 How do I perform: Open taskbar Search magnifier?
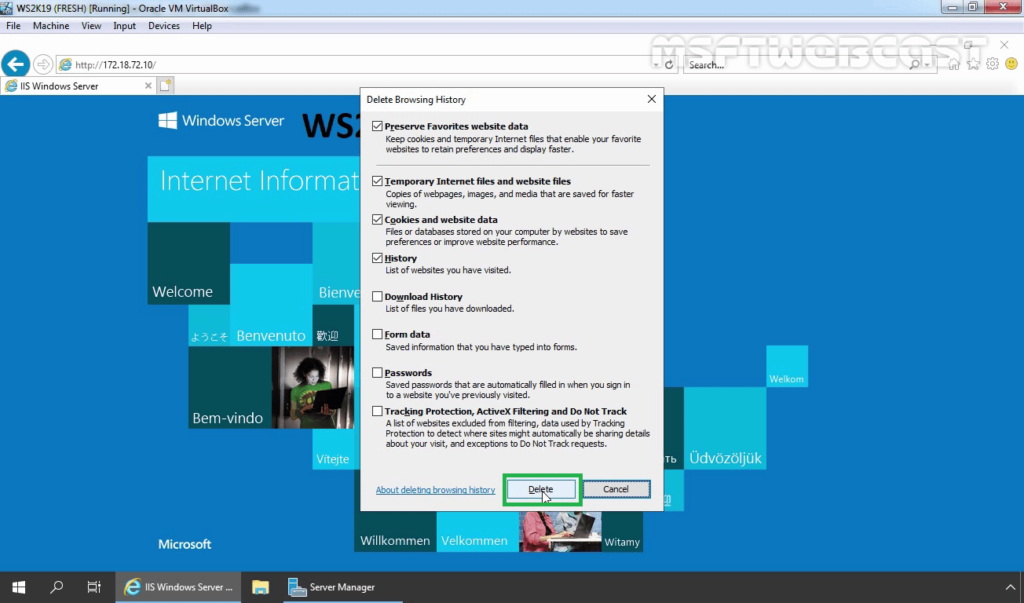click(x=57, y=587)
